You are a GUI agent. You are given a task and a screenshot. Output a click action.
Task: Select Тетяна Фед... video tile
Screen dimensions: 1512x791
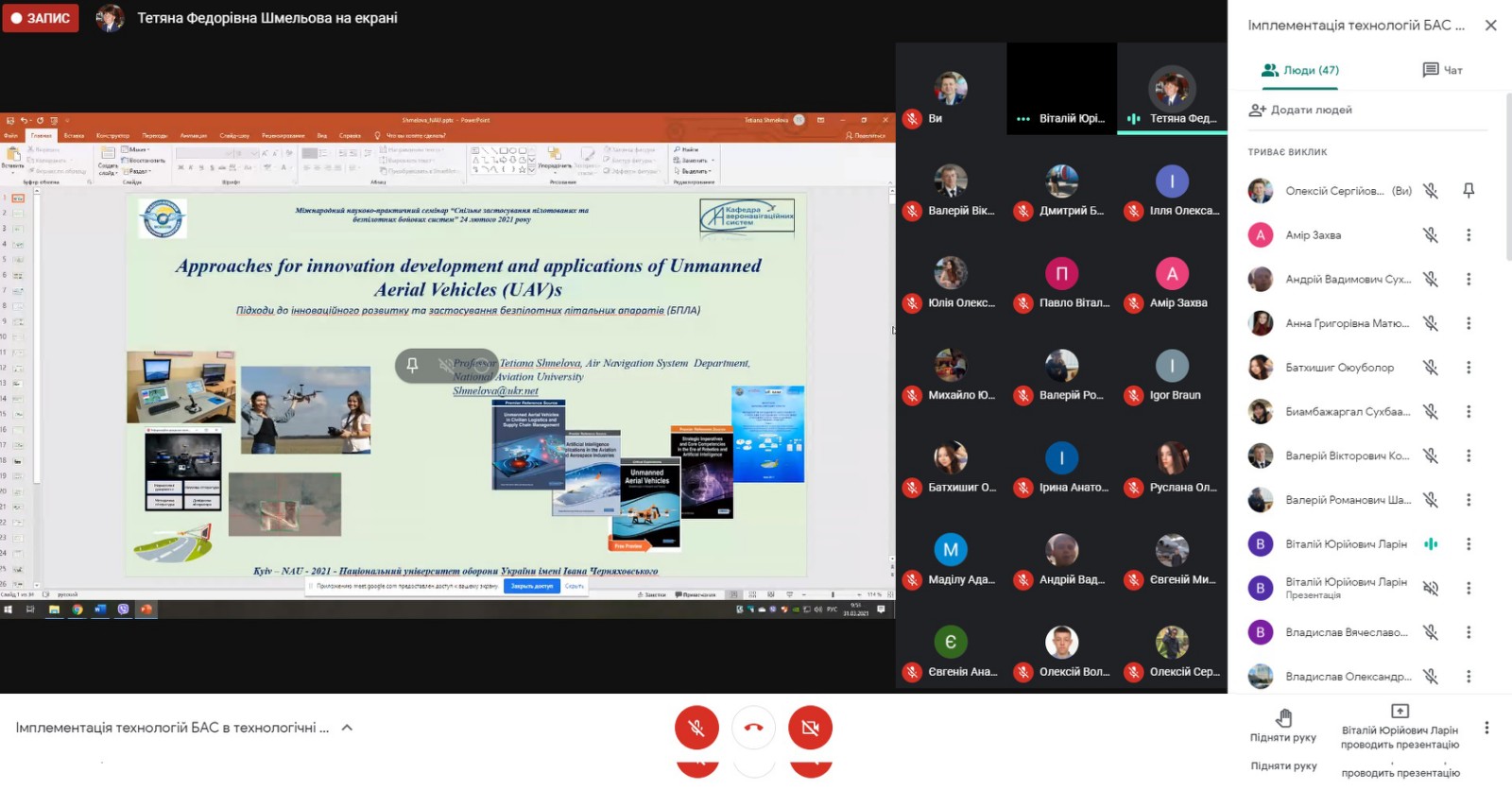pos(1172,89)
